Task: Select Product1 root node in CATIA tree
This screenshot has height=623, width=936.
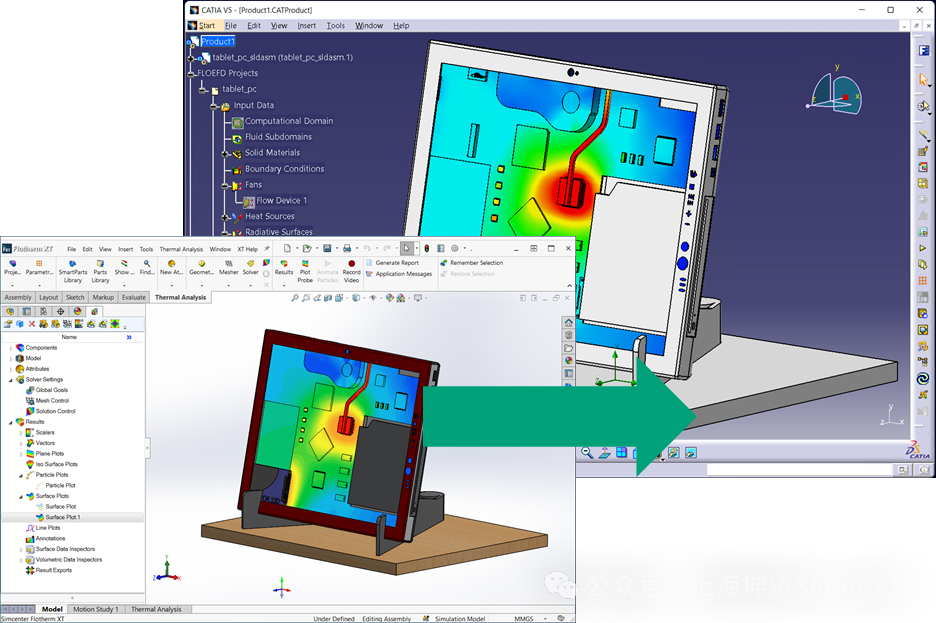Action: point(218,41)
